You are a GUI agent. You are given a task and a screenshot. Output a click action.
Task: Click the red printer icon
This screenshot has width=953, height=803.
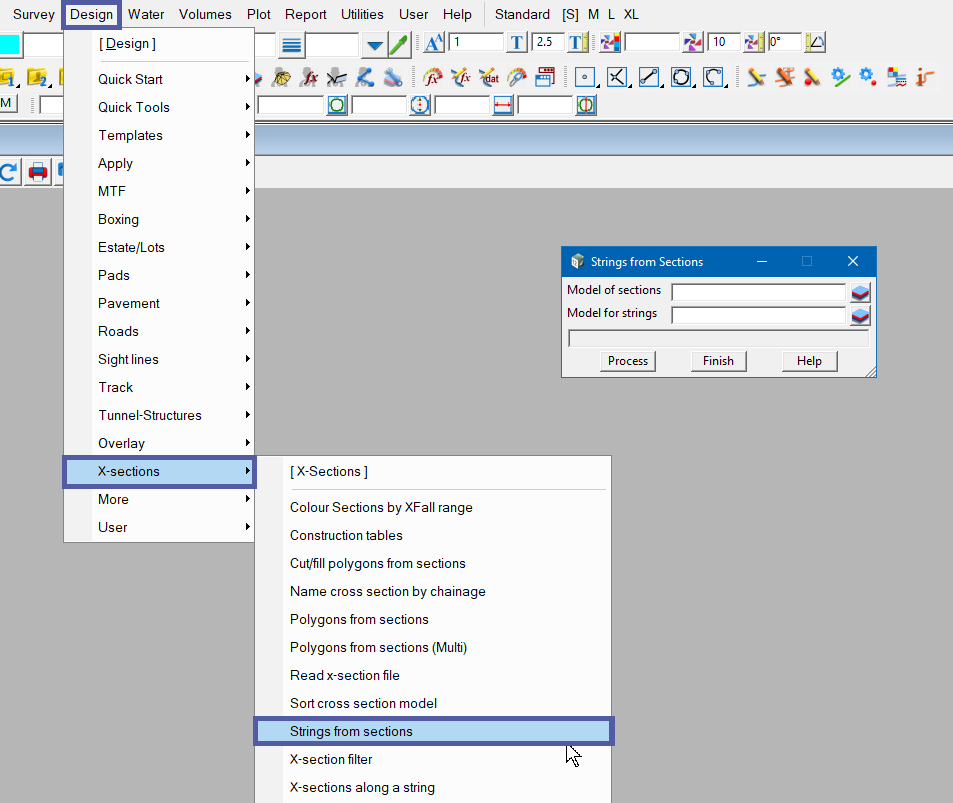click(x=38, y=171)
